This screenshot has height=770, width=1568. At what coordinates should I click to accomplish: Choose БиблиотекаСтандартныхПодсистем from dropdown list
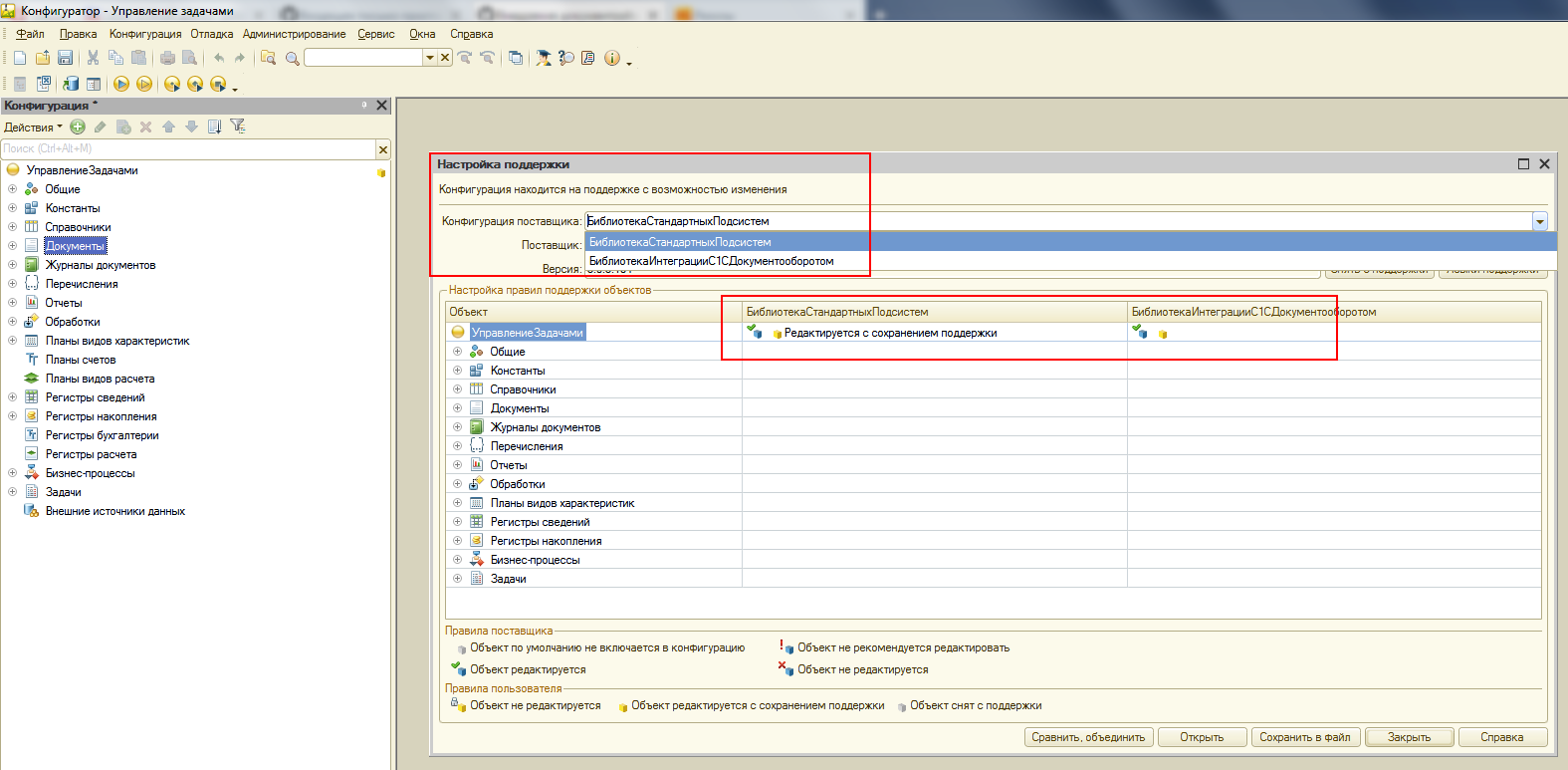1070,242
